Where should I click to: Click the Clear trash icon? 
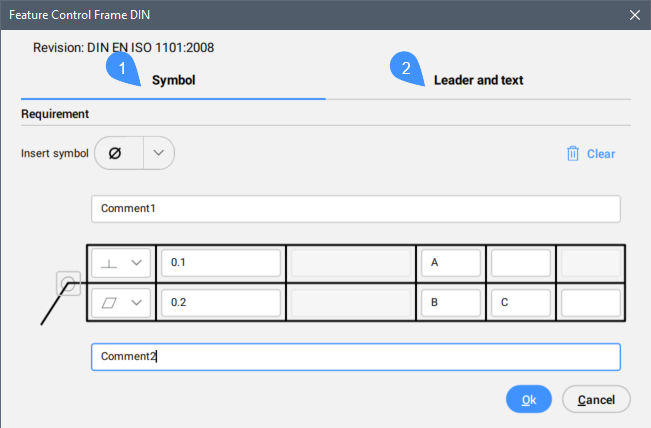pyautogui.click(x=573, y=154)
